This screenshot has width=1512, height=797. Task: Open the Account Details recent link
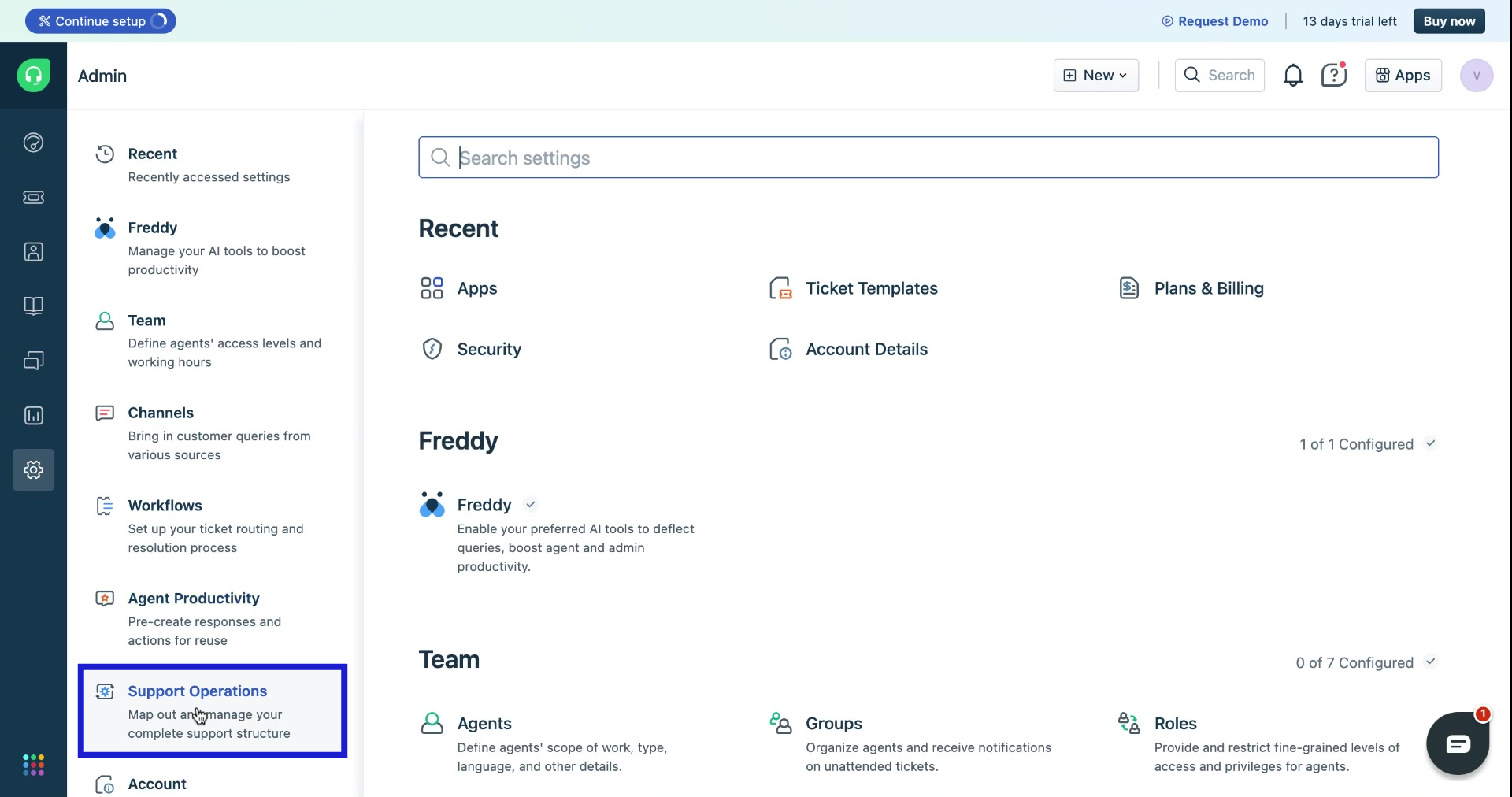[866, 349]
